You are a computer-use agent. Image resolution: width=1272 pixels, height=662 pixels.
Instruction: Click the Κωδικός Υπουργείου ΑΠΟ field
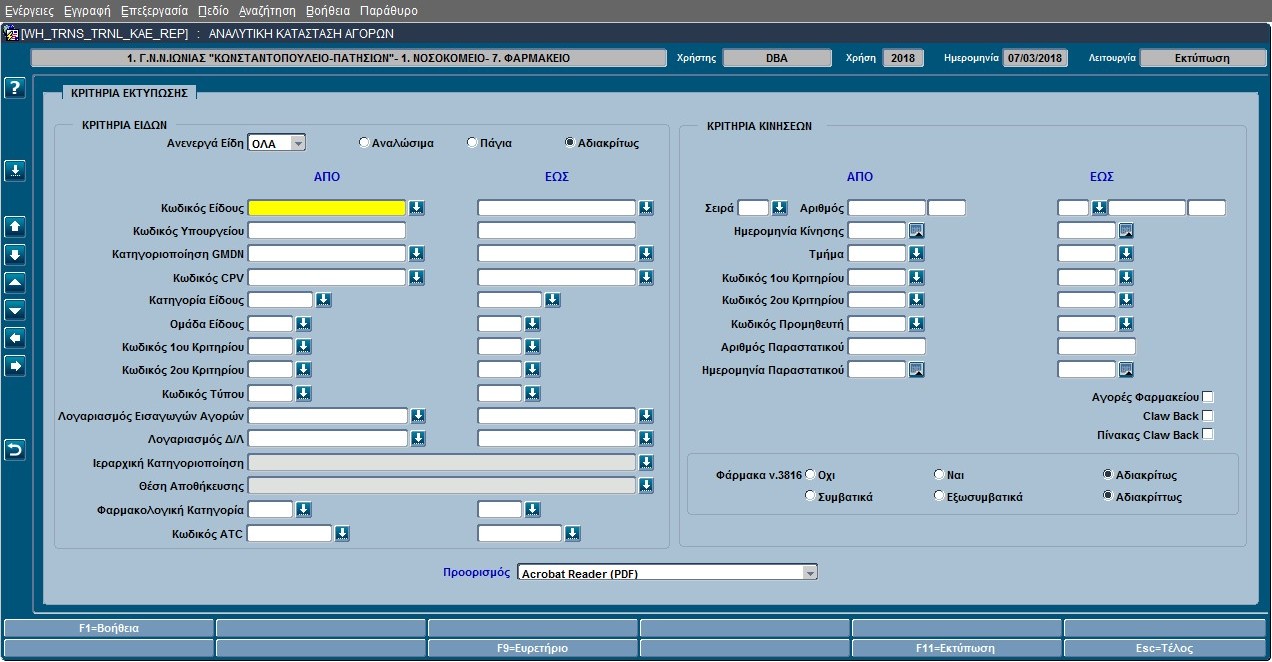coord(327,231)
